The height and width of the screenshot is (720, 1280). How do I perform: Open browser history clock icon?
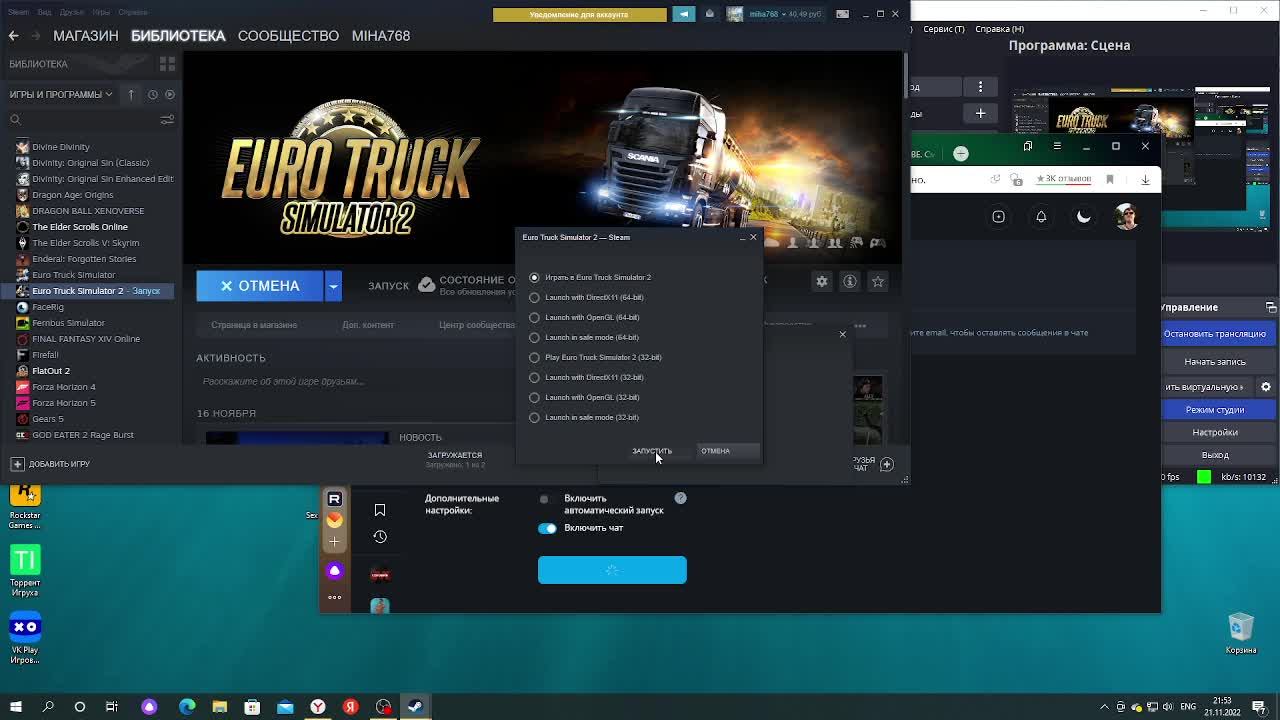tap(380, 537)
